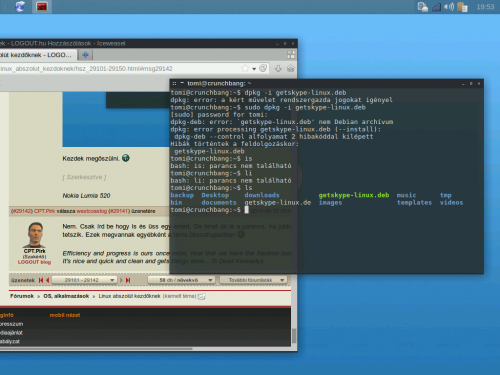
Task: Click 'documents' directory name in terminal
Action: point(219,202)
